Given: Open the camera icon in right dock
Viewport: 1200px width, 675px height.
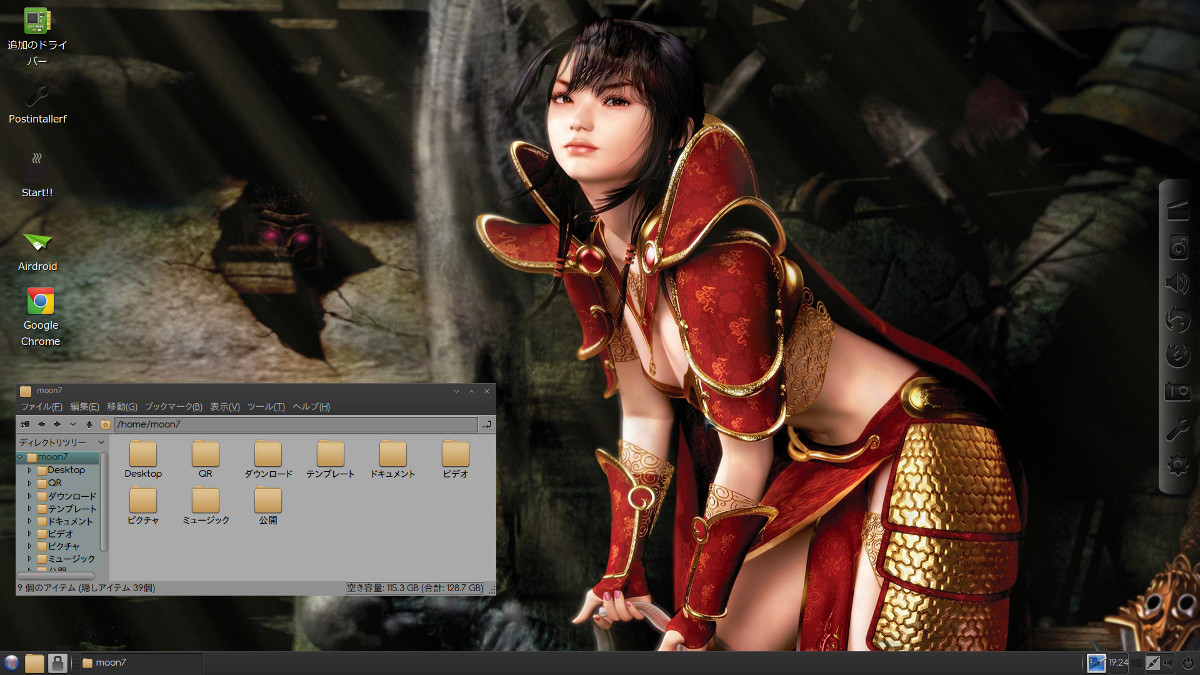Looking at the screenshot, I should coord(1178,392).
